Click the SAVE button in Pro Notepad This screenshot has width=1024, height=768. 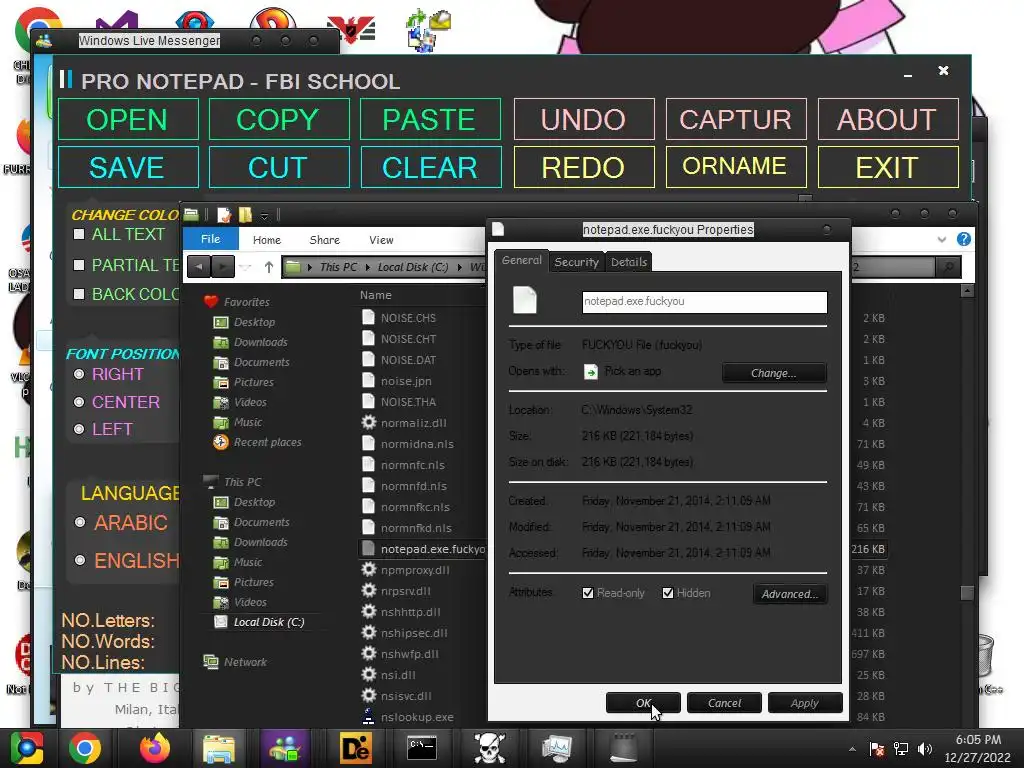click(128, 167)
